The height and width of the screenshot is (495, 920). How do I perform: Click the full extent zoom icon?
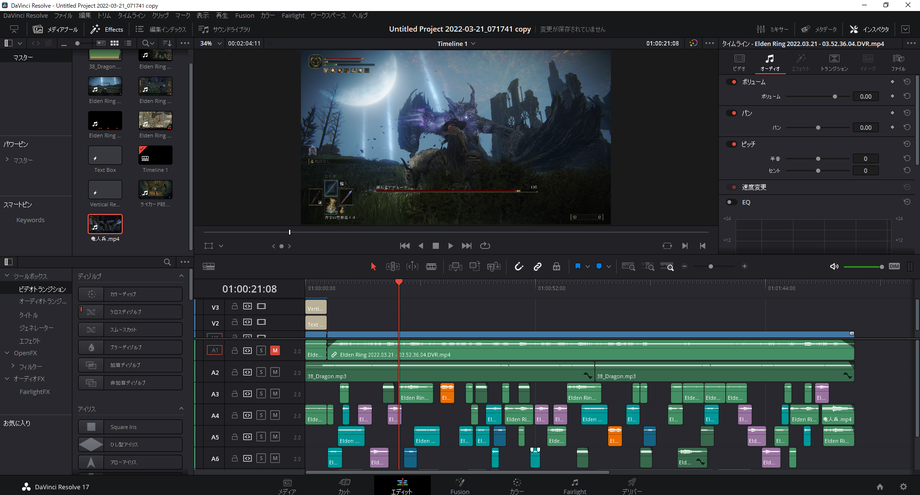[x=628, y=266]
